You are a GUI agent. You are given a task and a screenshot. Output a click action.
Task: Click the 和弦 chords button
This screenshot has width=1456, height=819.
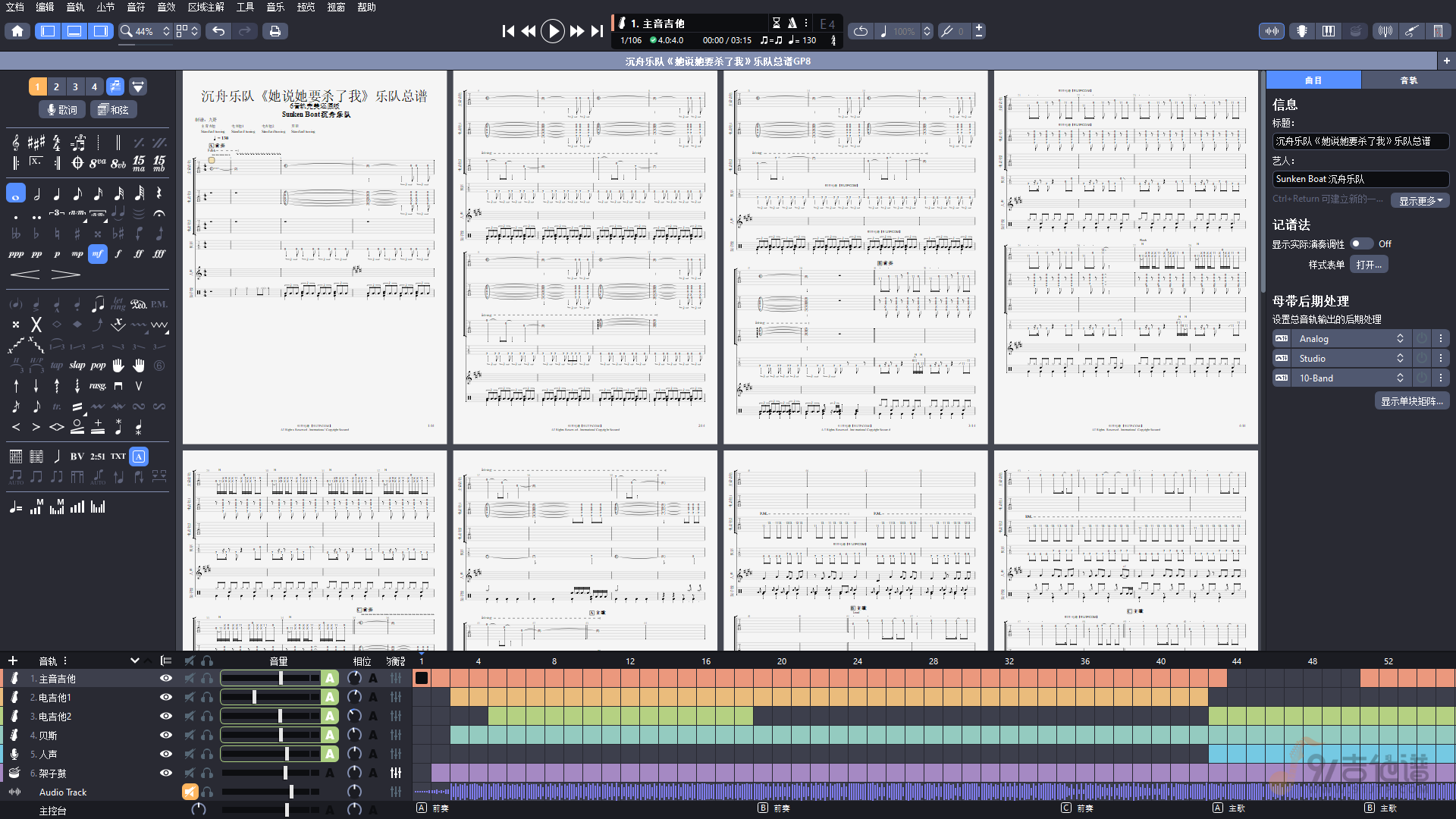click(x=114, y=110)
